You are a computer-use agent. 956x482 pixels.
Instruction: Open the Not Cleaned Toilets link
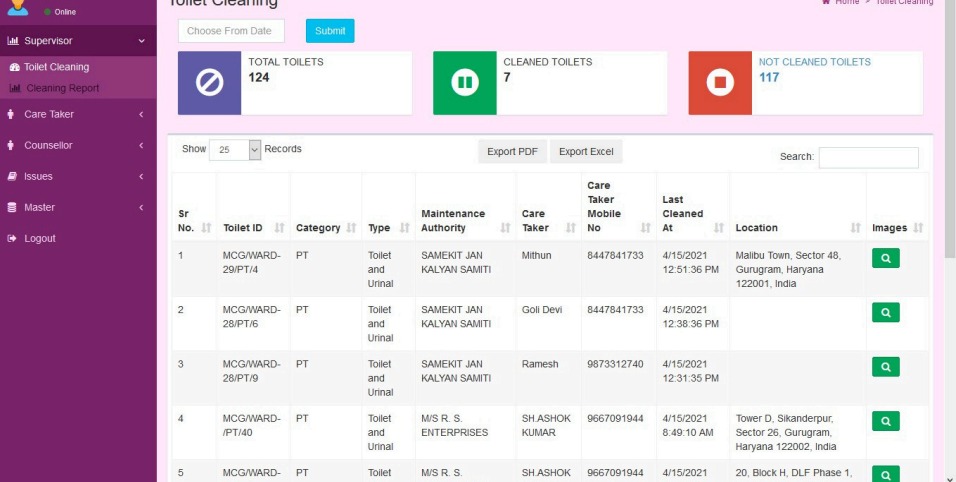[815, 62]
